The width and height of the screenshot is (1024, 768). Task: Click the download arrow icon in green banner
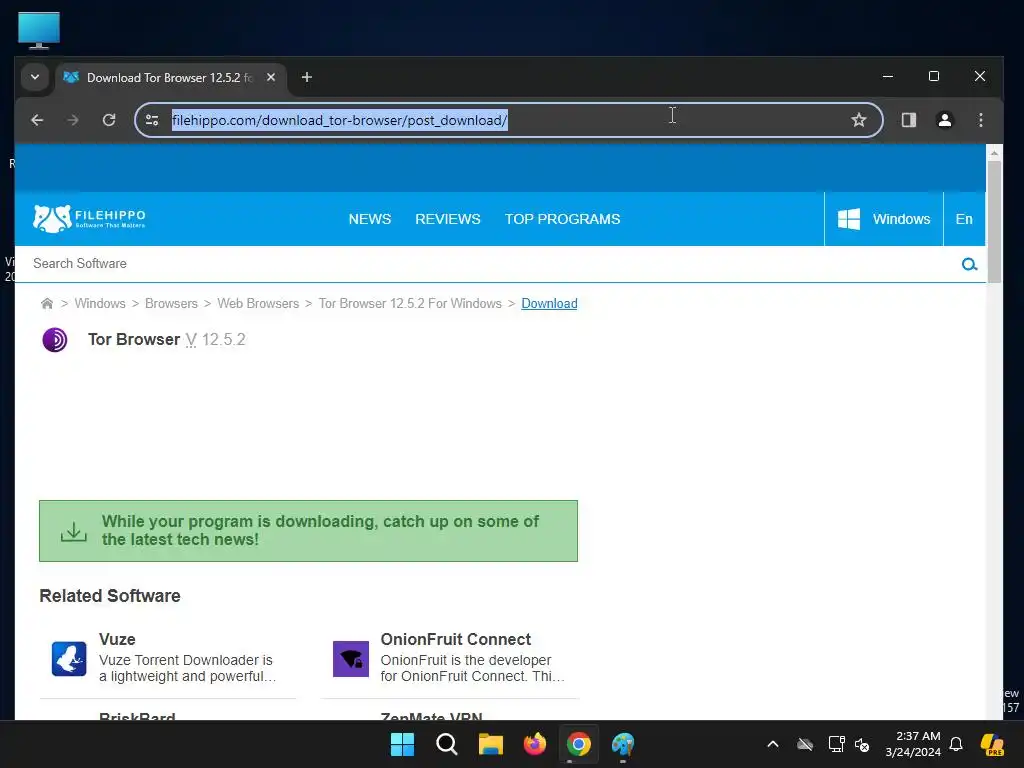74,531
